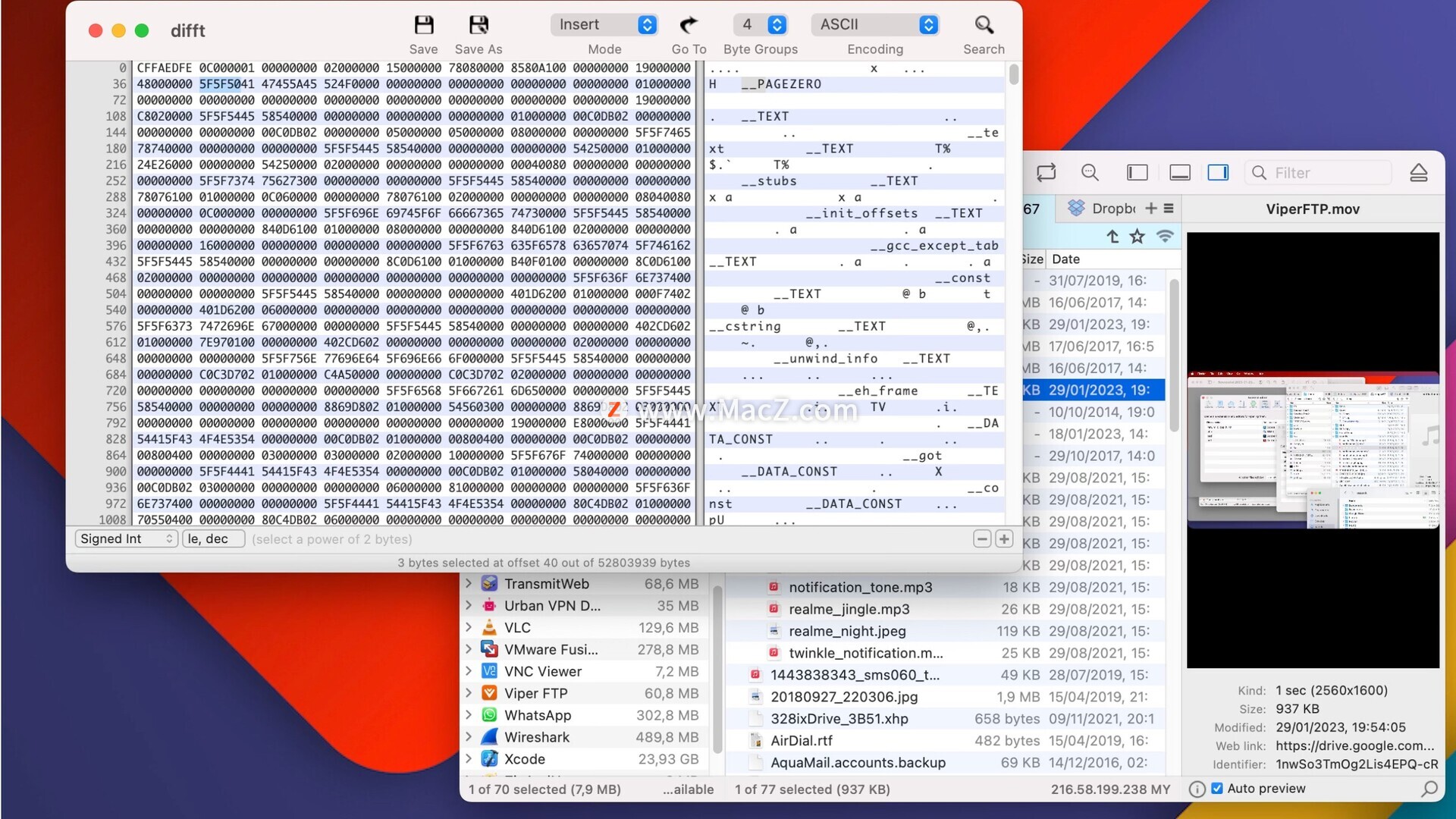Viewport: 1456px width, 819px height.
Task: Open the tab list menu icon
Action: (x=1169, y=209)
